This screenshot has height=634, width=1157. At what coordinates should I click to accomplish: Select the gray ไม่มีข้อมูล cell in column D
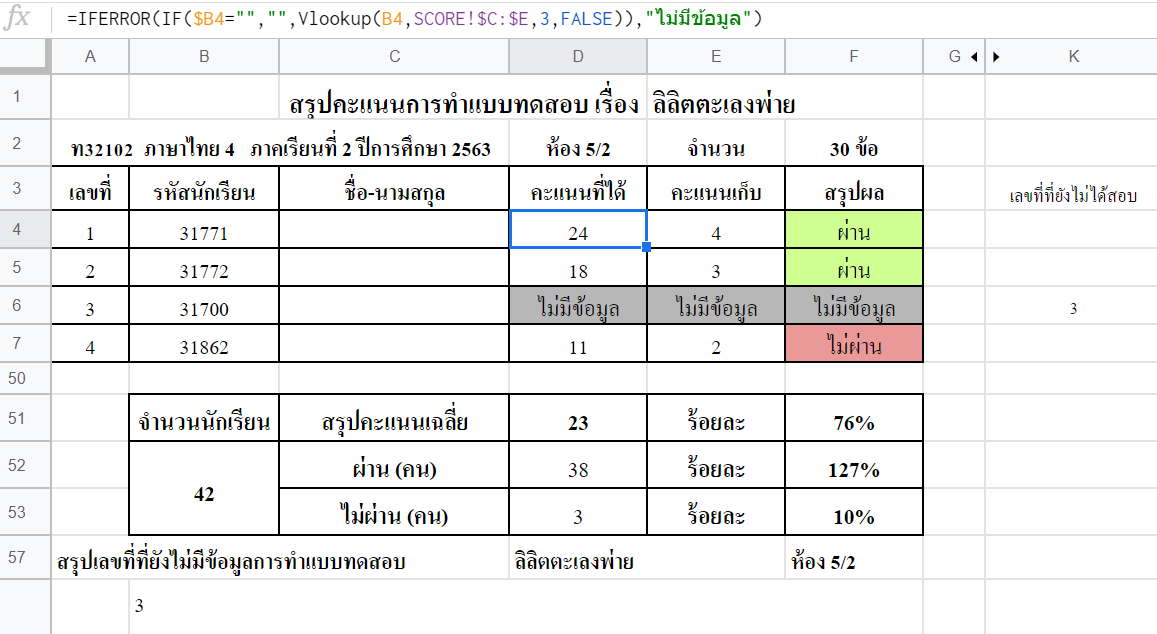[578, 307]
